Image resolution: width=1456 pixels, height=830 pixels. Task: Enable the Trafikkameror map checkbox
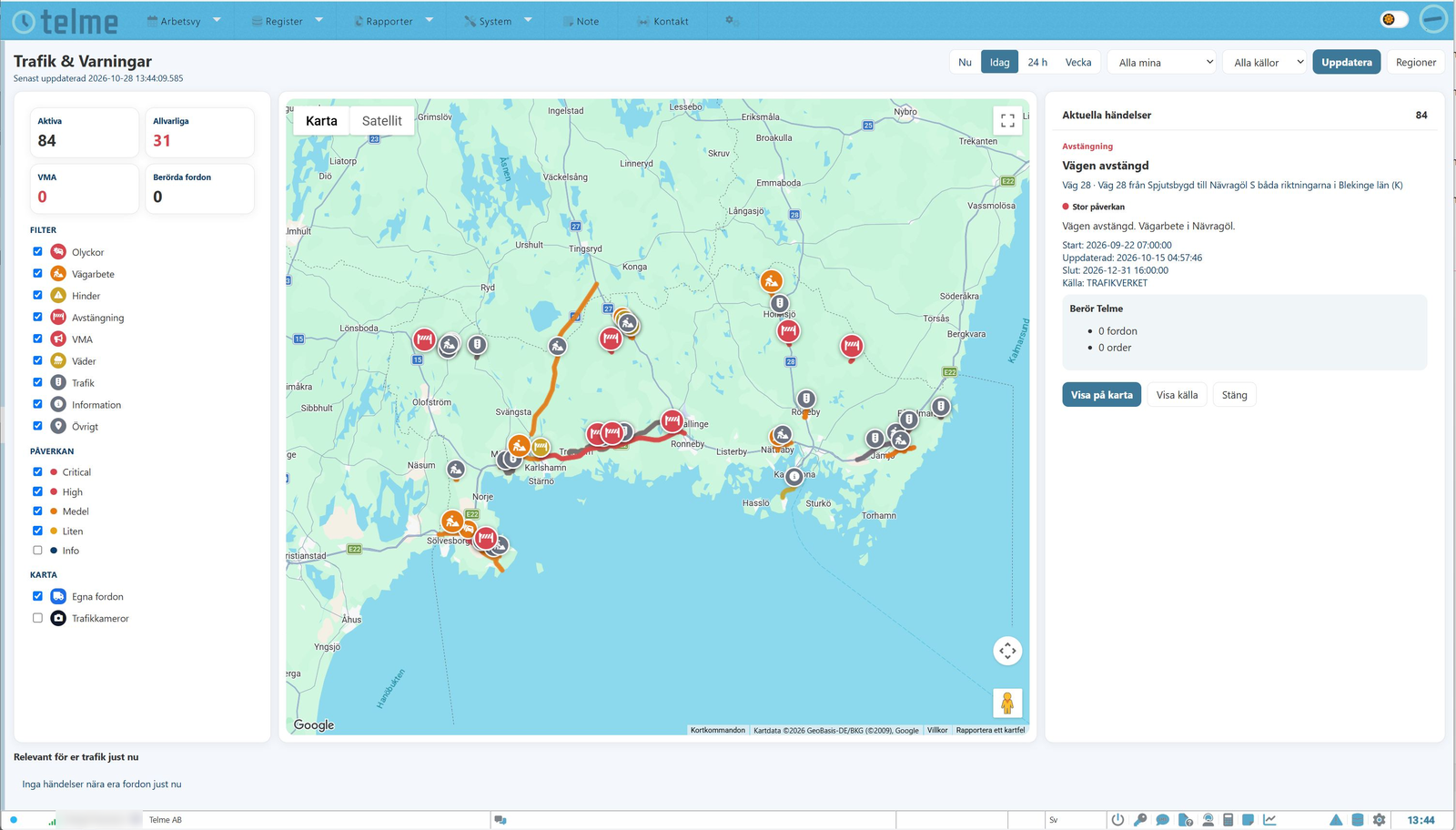tap(37, 618)
